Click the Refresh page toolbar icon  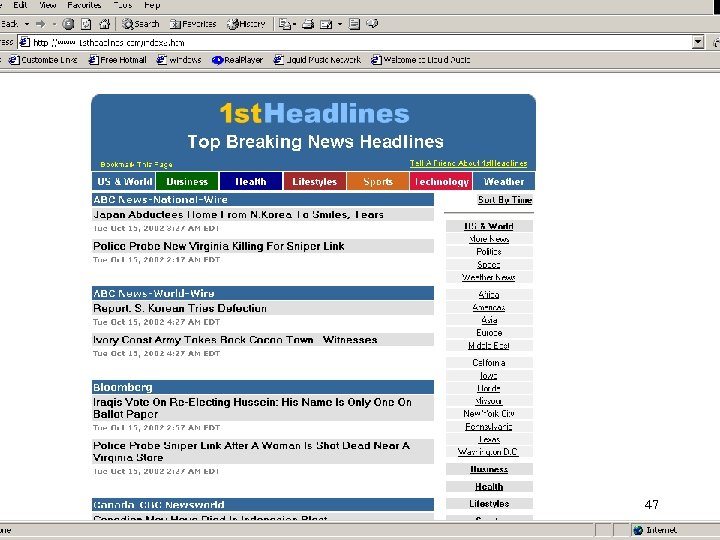point(86,24)
